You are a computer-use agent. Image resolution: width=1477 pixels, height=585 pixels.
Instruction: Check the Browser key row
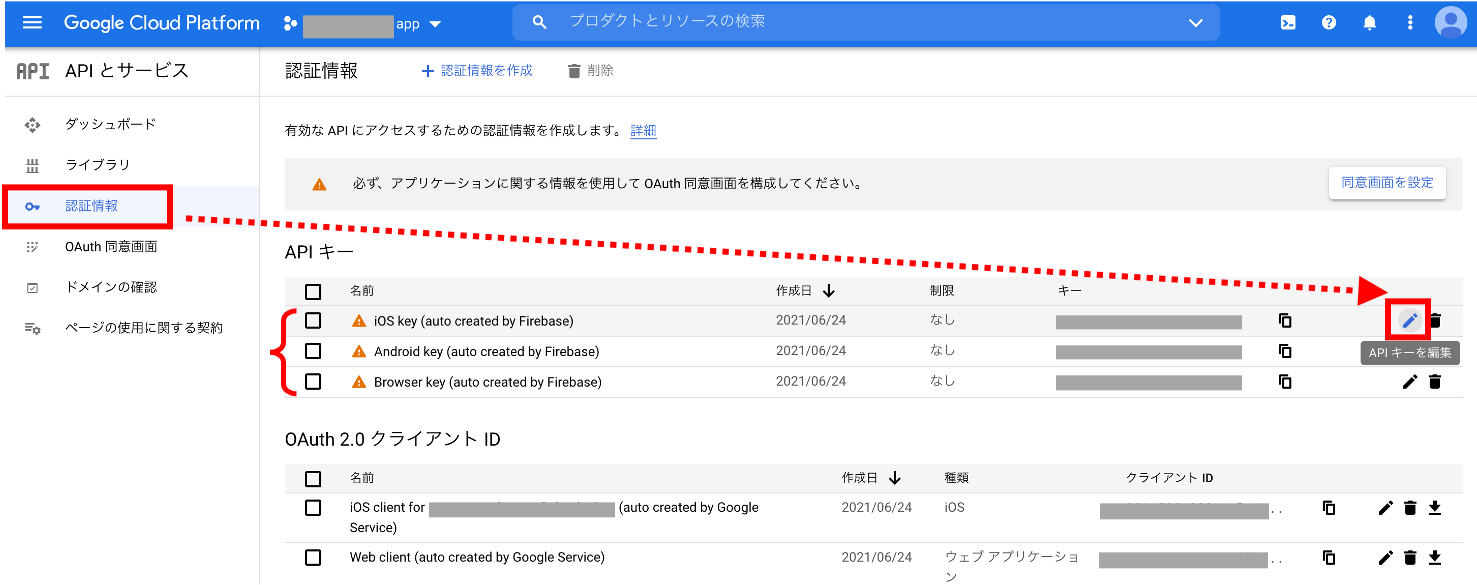(x=313, y=382)
